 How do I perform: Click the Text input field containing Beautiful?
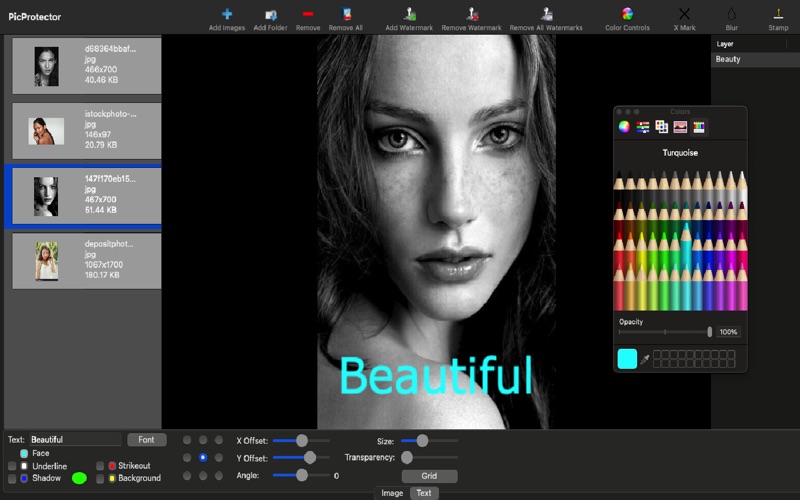pos(75,440)
